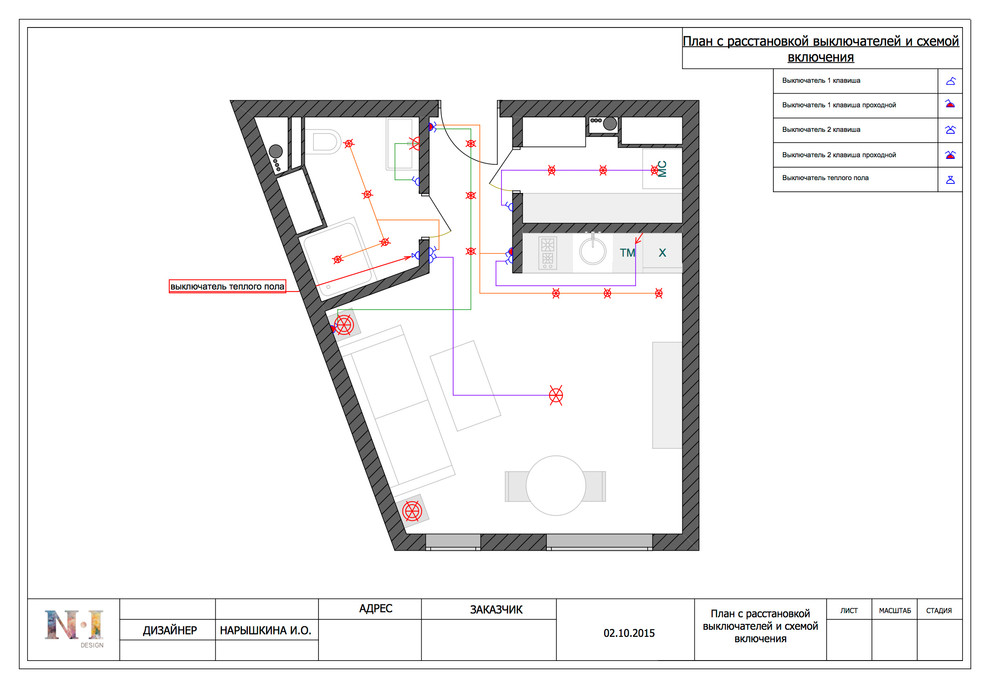This screenshot has width=990, height=688.
Task: Click the living room central ceiling light
Action: pyautogui.click(x=557, y=394)
